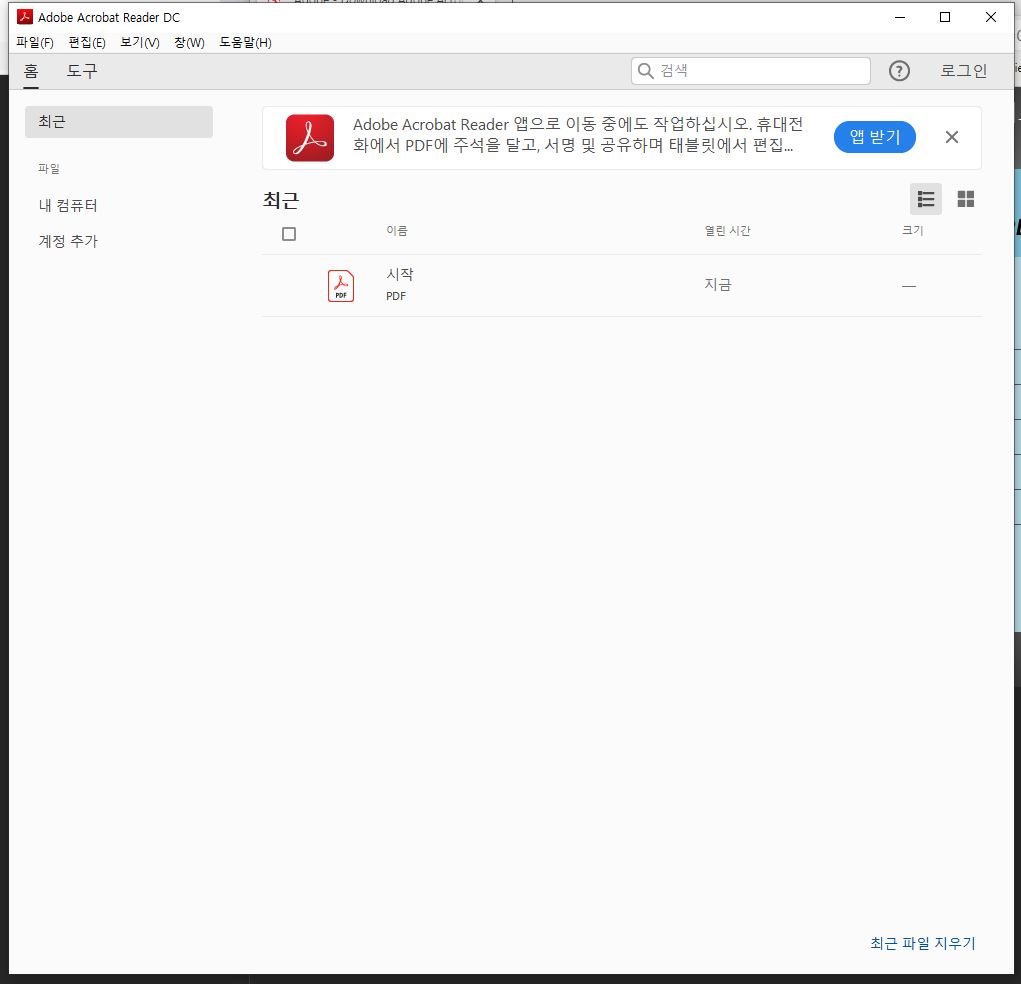Click the PDF file icon for 시작

click(x=341, y=286)
